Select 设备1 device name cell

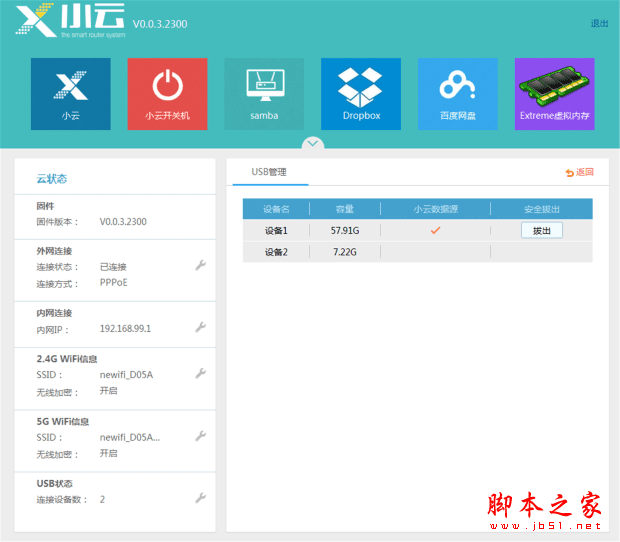[276, 230]
